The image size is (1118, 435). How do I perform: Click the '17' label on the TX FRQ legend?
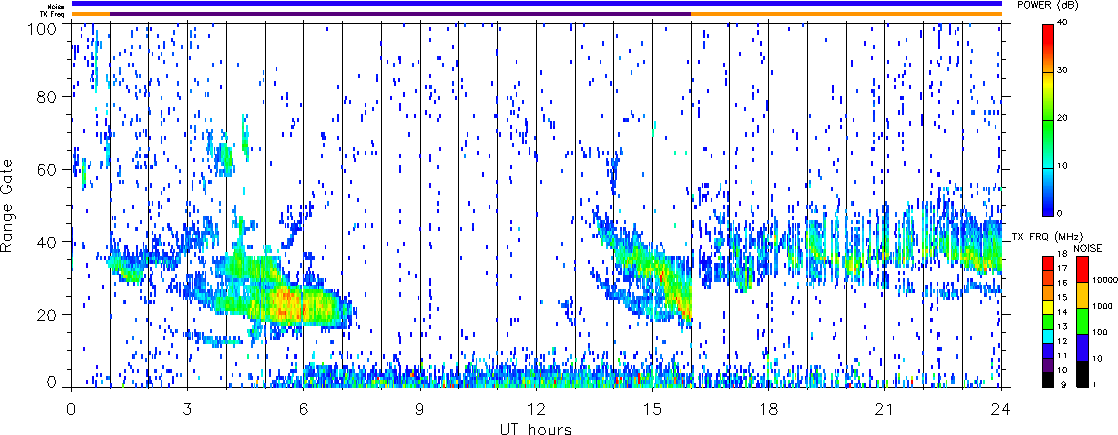pyautogui.click(x=1062, y=268)
